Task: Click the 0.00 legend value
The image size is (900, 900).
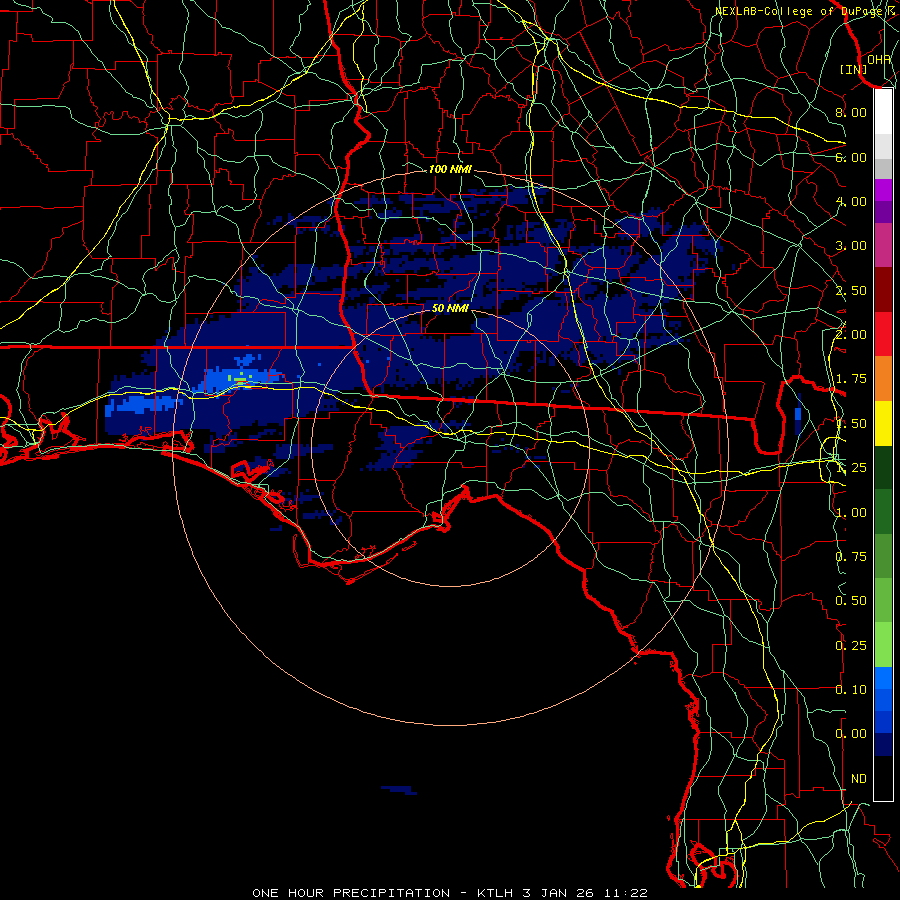Action: 851,734
